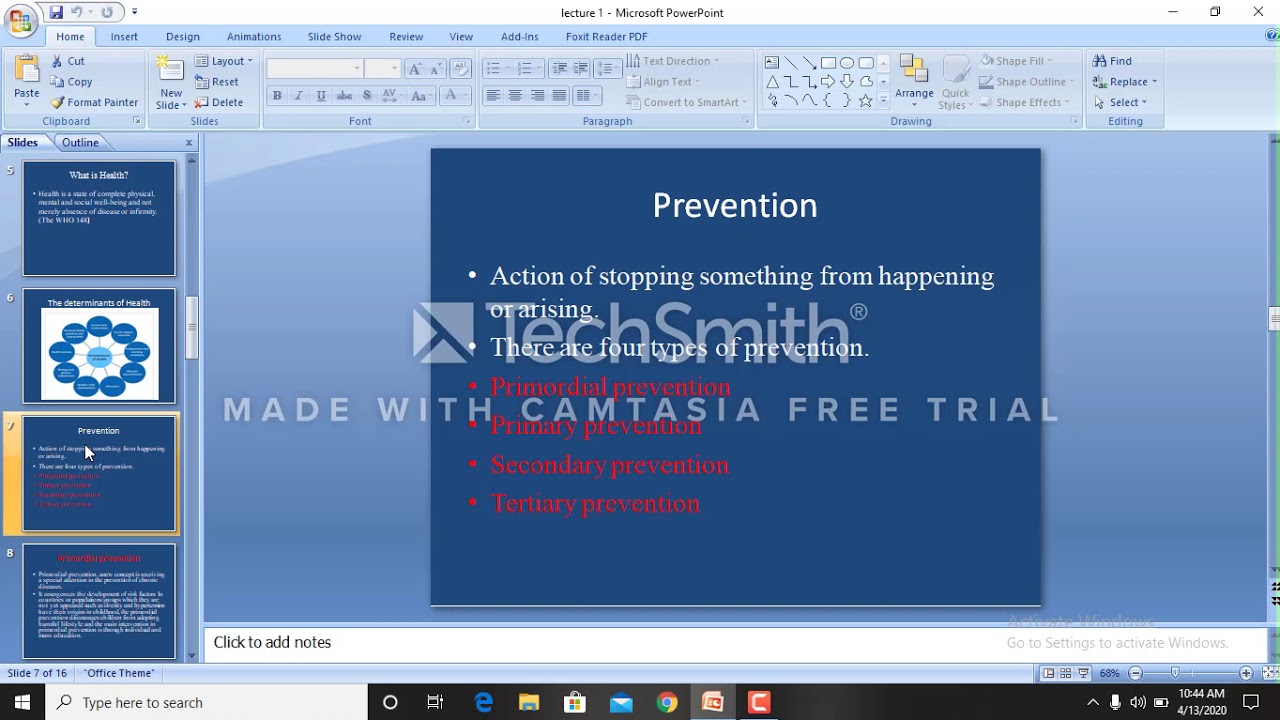Open File Explorer from taskbar
This screenshot has height=720, width=1280.
pyautogui.click(x=529, y=702)
